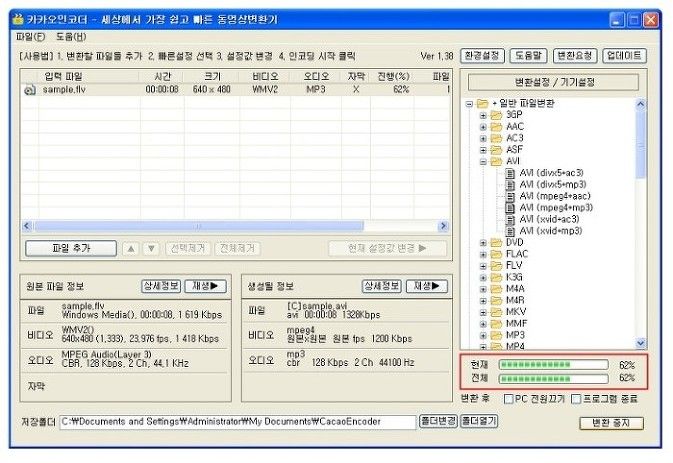The width and height of the screenshot is (673, 463).
Task: Click the preset icon for AVI (mpeg4+mp3)
Action: coord(510,208)
